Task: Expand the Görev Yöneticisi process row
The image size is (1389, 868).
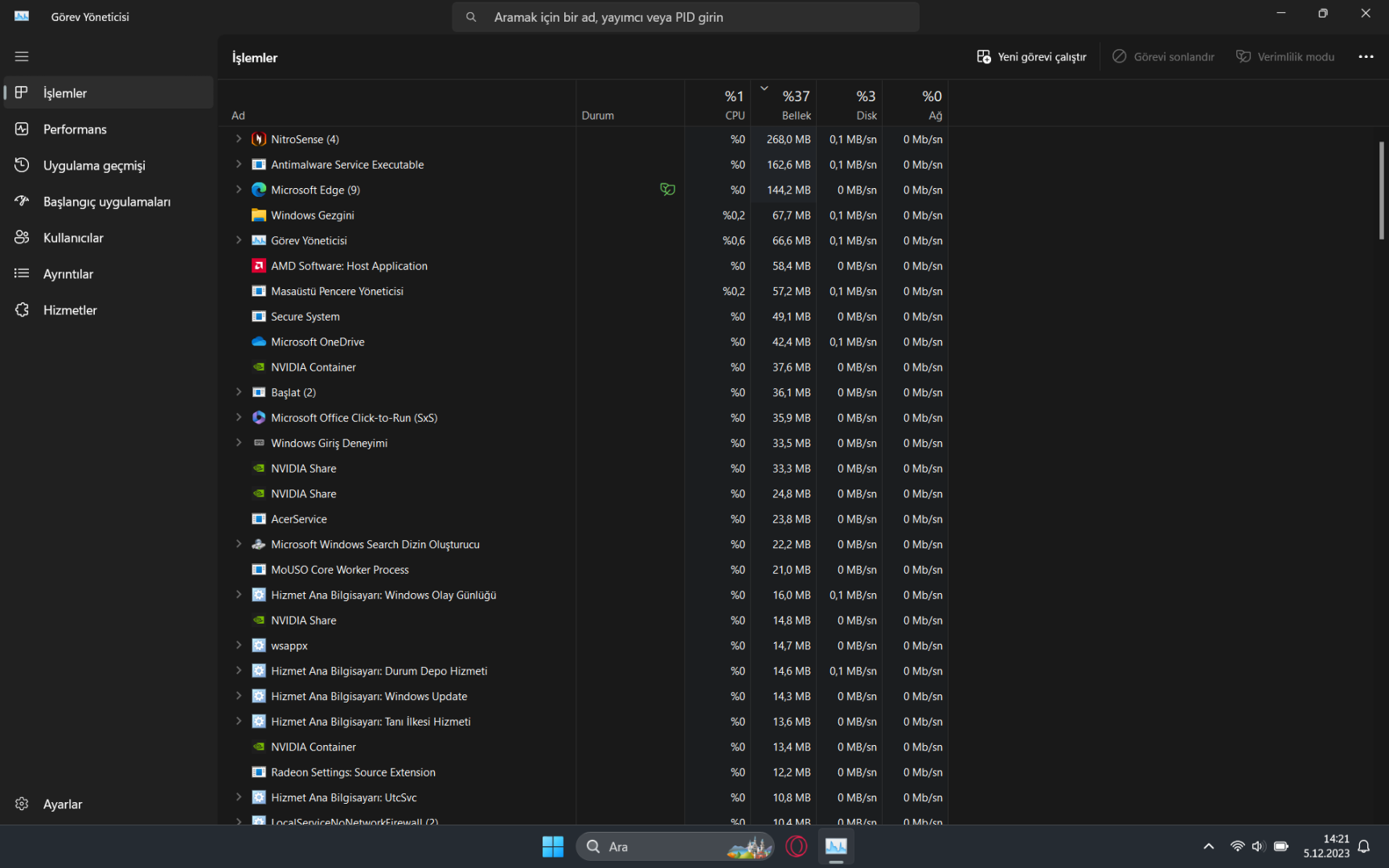Action: [239, 240]
